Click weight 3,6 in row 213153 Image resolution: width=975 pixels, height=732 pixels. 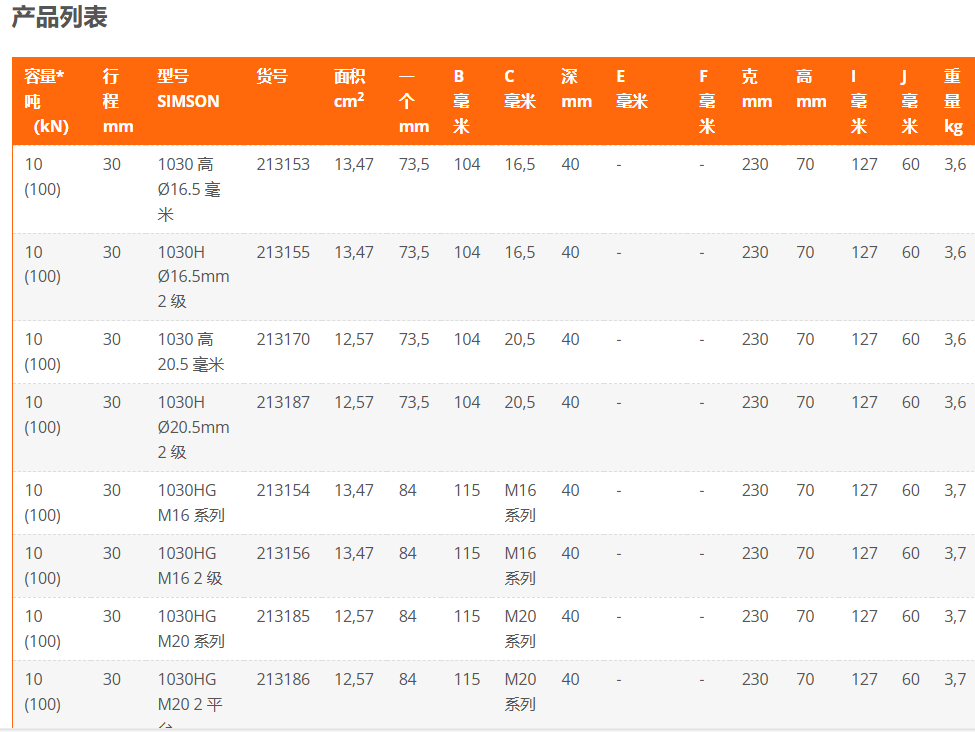[955, 164]
